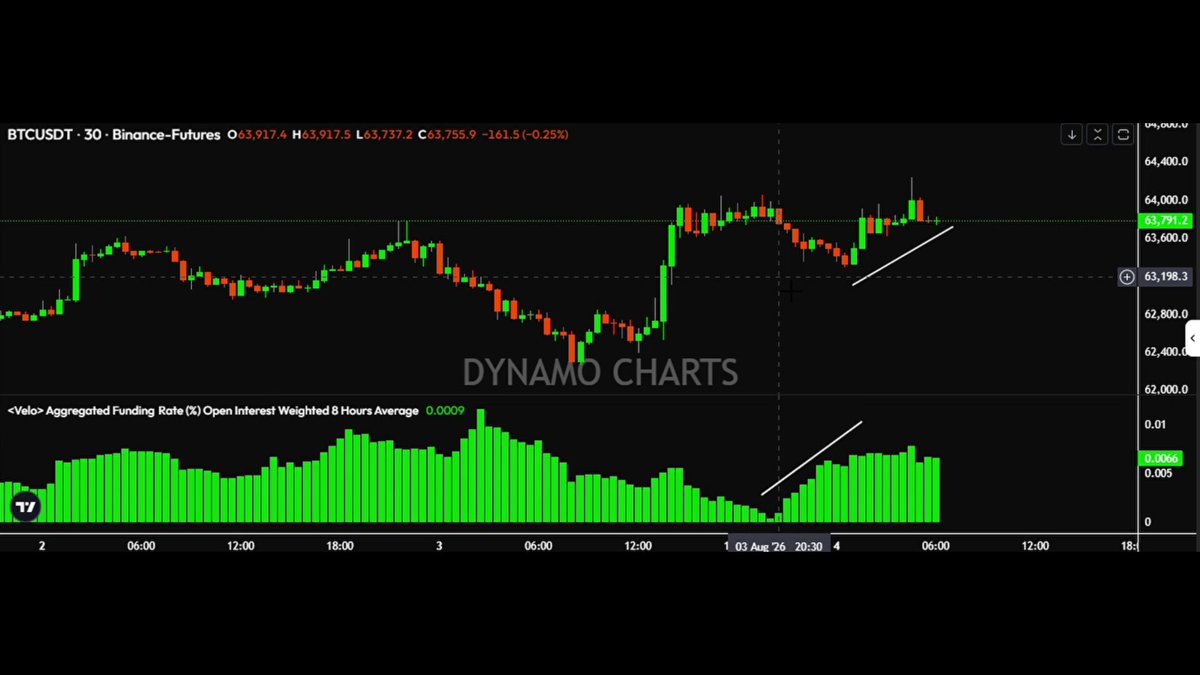
Task: Click the date 3 on the time axis
Action: coord(439,546)
